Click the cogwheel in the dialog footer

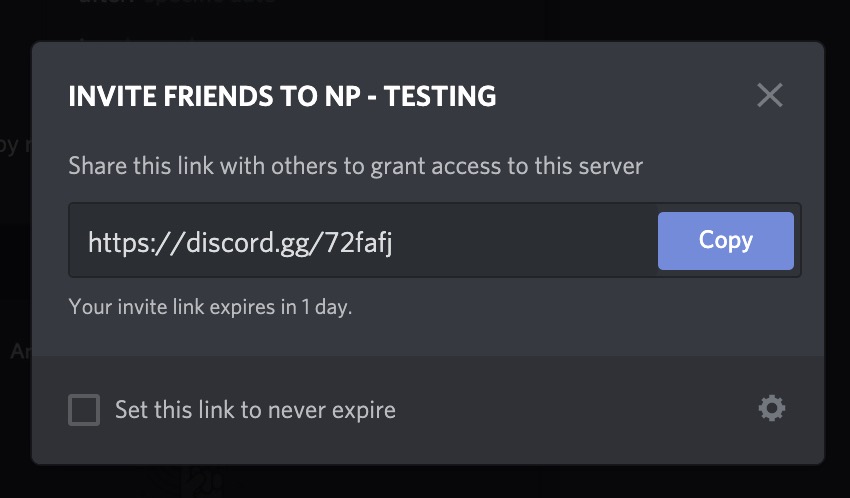[772, 408]
